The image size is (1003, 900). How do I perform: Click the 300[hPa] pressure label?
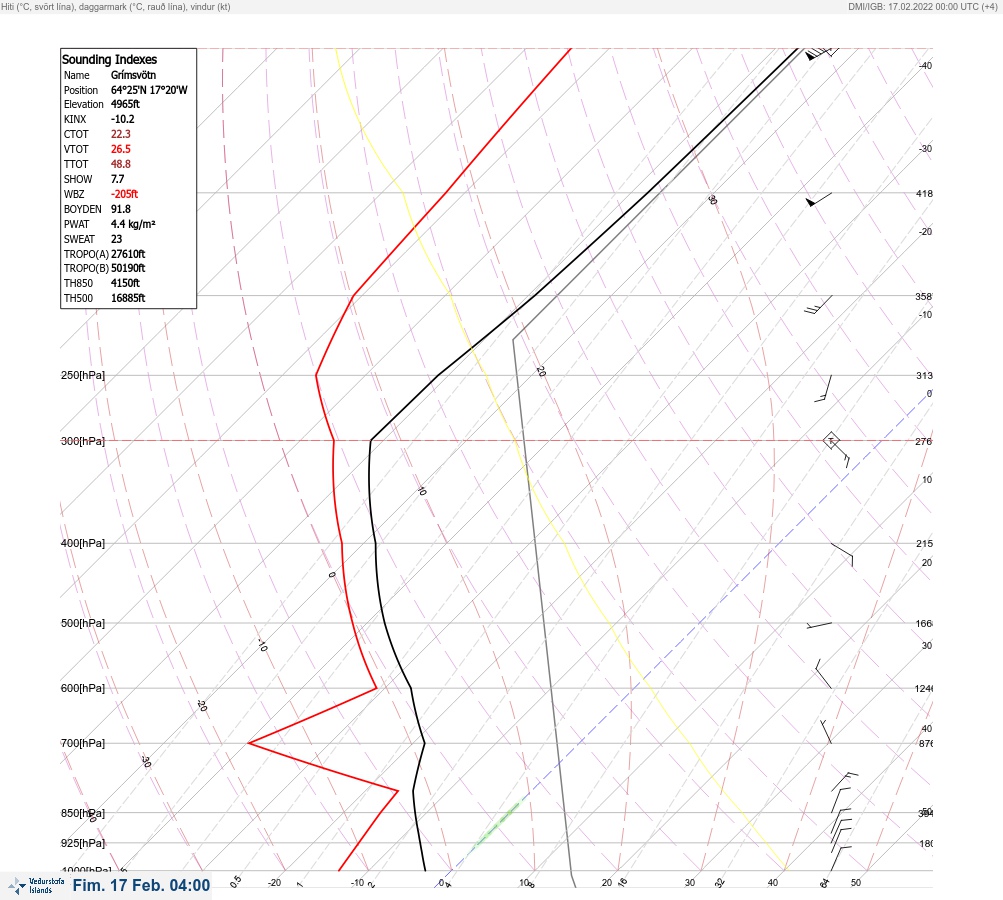pyautogui.click(x=83, y=441)
